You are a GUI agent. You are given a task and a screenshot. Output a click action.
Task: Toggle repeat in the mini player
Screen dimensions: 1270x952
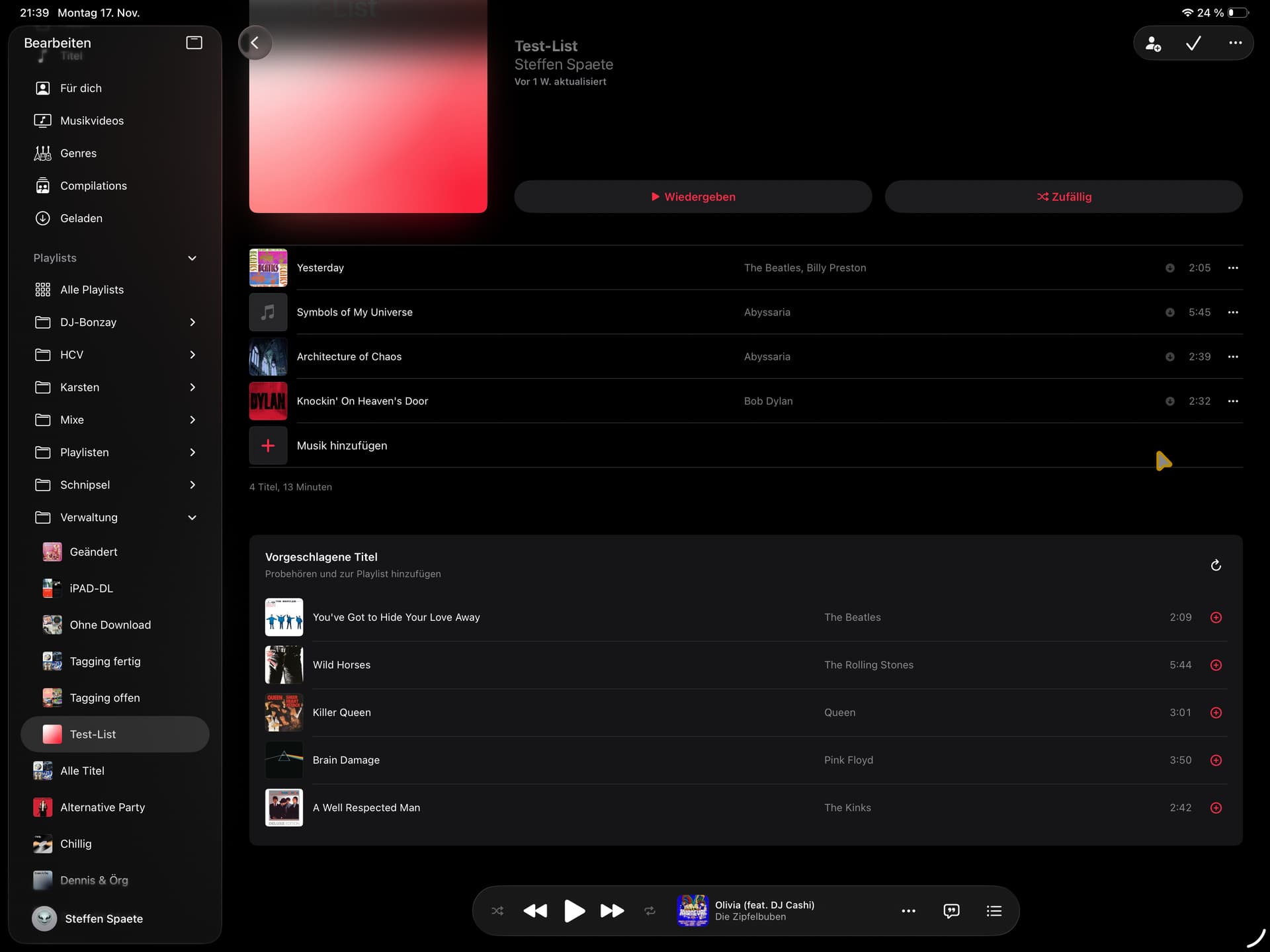coord(650,911)
